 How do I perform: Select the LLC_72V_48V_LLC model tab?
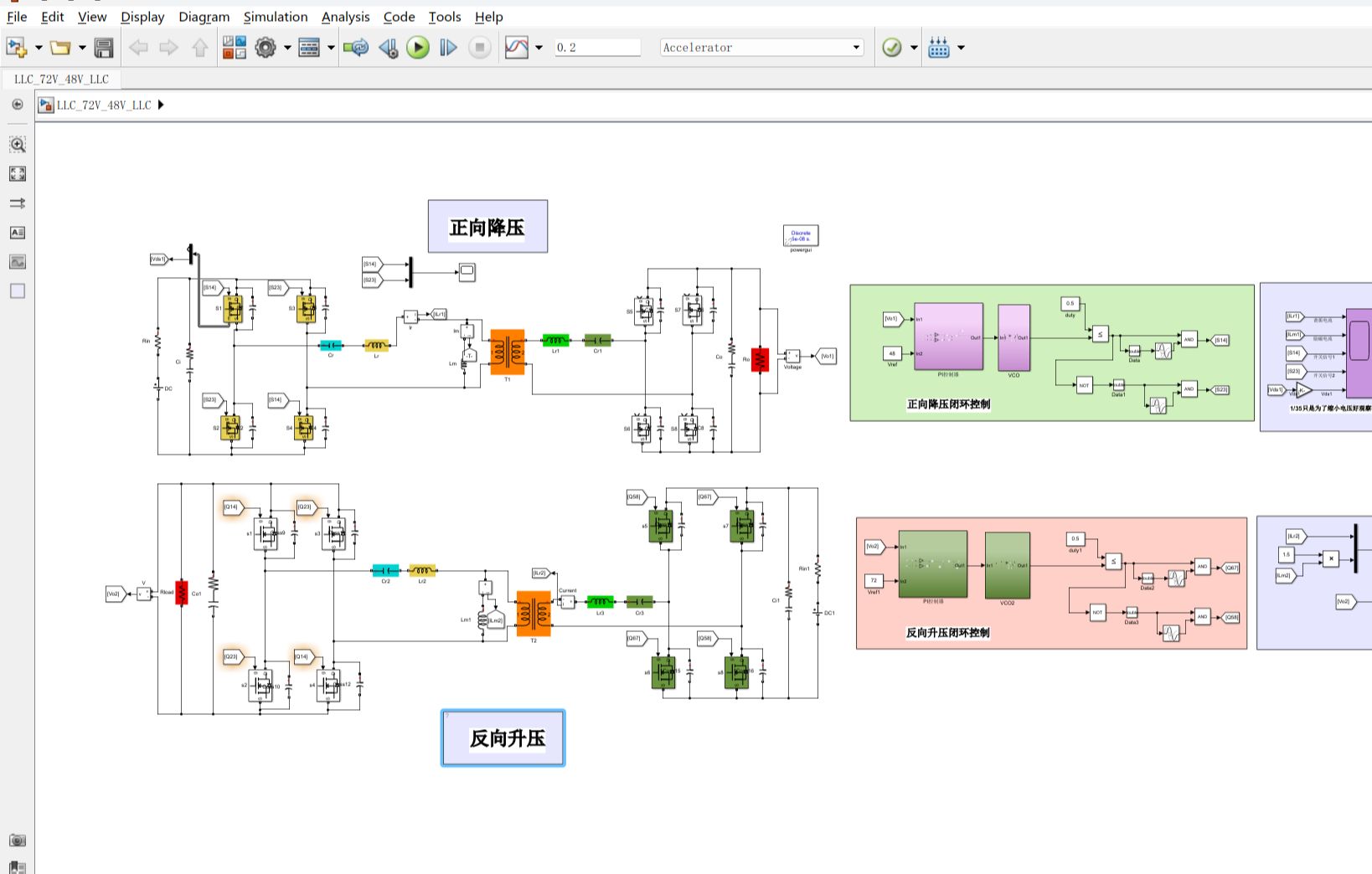(x=62, y=79)
